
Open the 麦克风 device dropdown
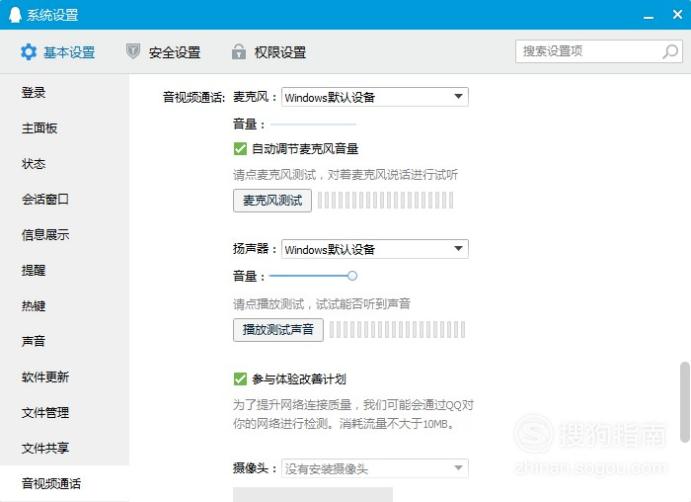coord(375,97)
